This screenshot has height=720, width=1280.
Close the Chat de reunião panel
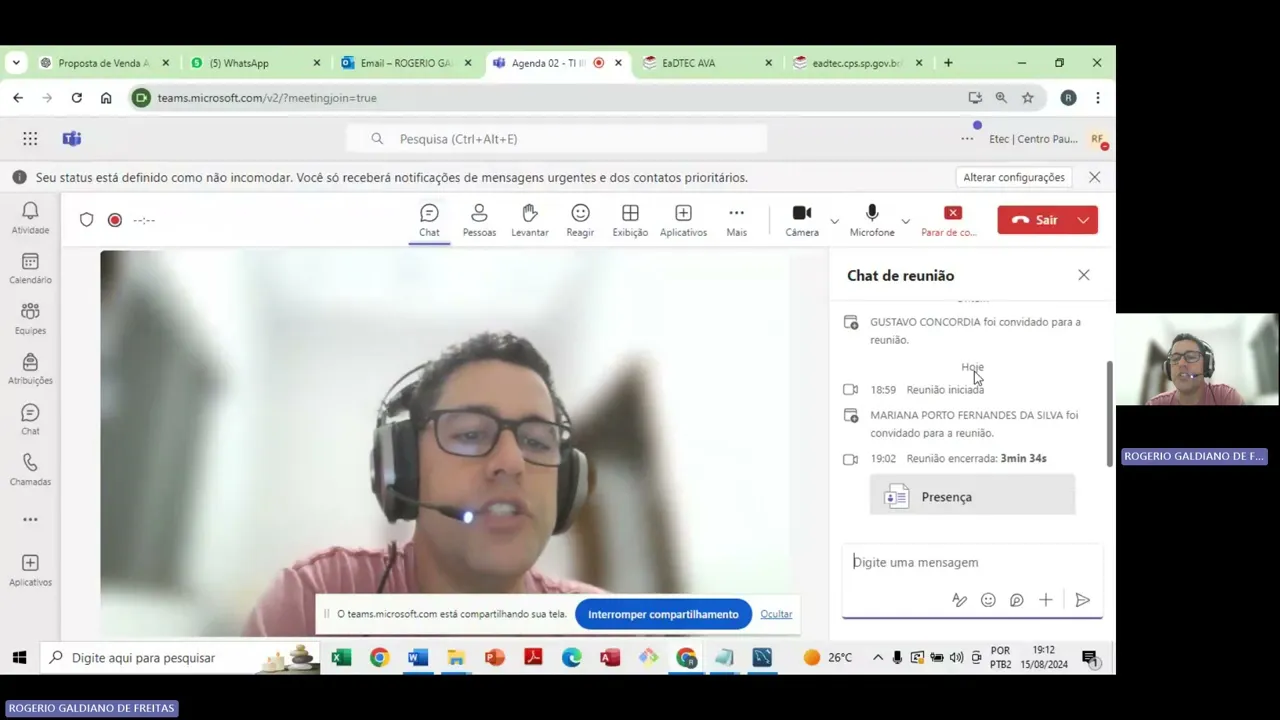[1084, 275]
